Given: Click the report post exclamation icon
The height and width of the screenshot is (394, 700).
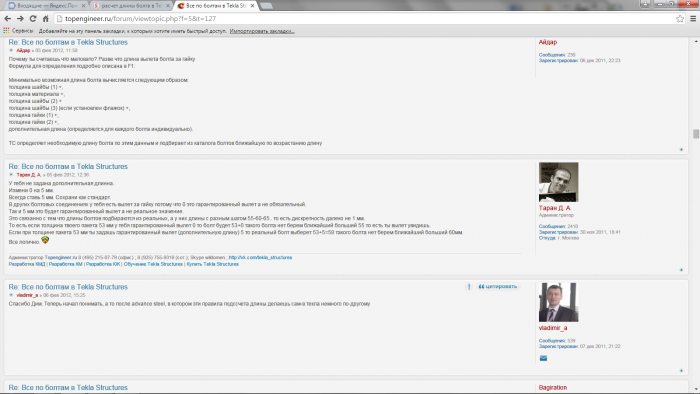Looking at the screenshot, I should pos(469,286).
